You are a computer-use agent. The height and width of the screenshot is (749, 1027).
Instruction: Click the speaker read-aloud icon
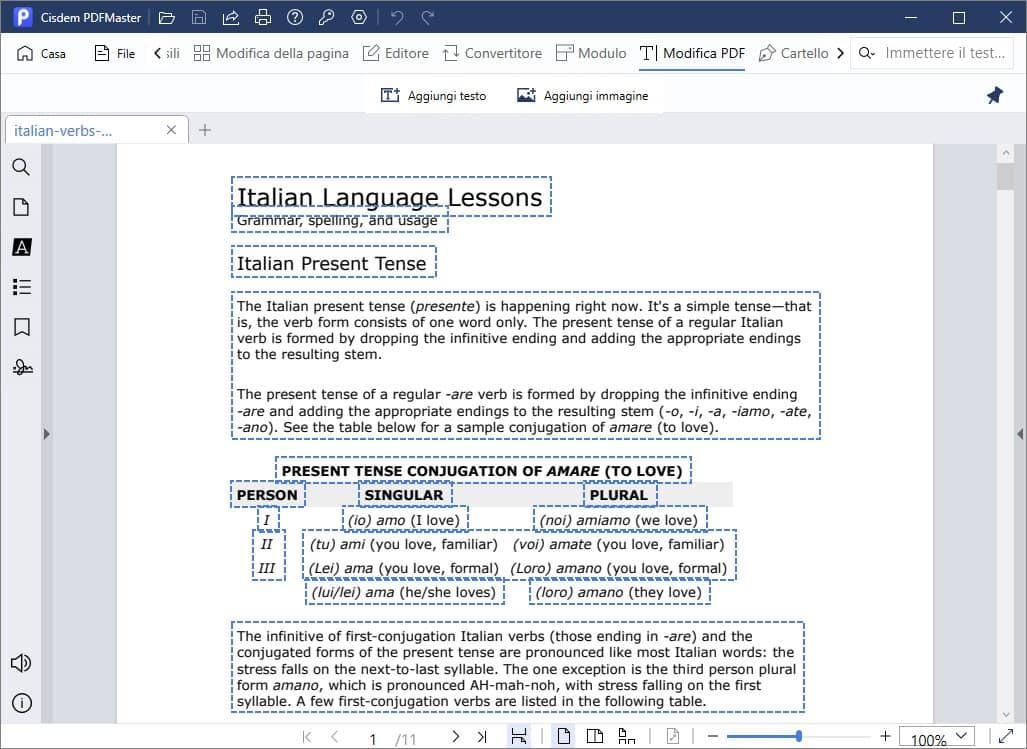pos(21,663)
